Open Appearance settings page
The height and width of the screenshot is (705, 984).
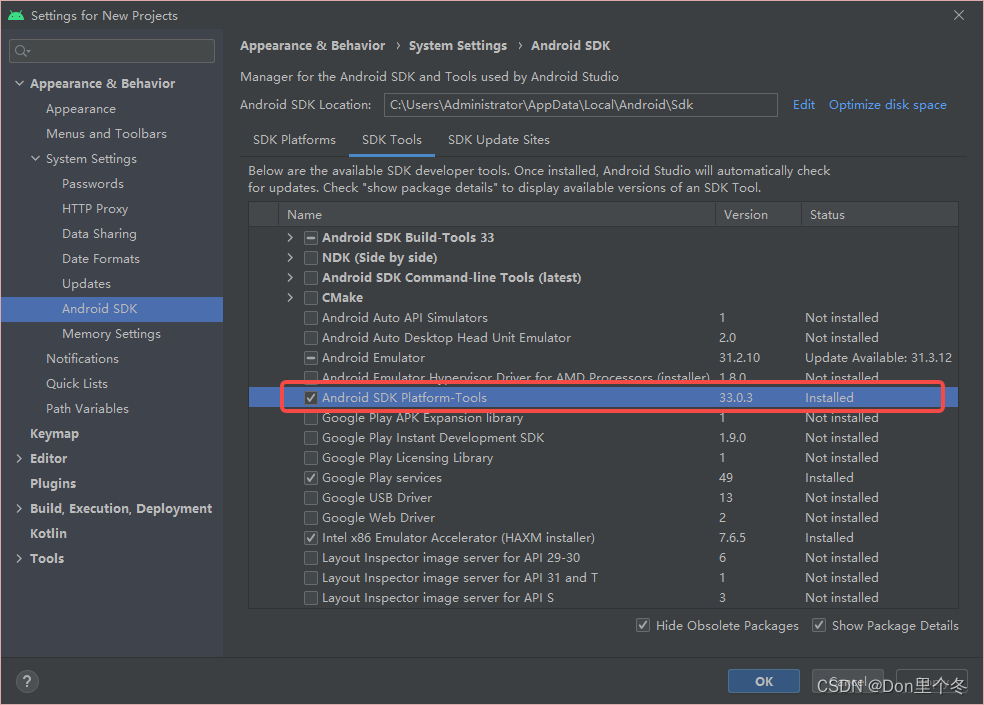tap(81, 109)
